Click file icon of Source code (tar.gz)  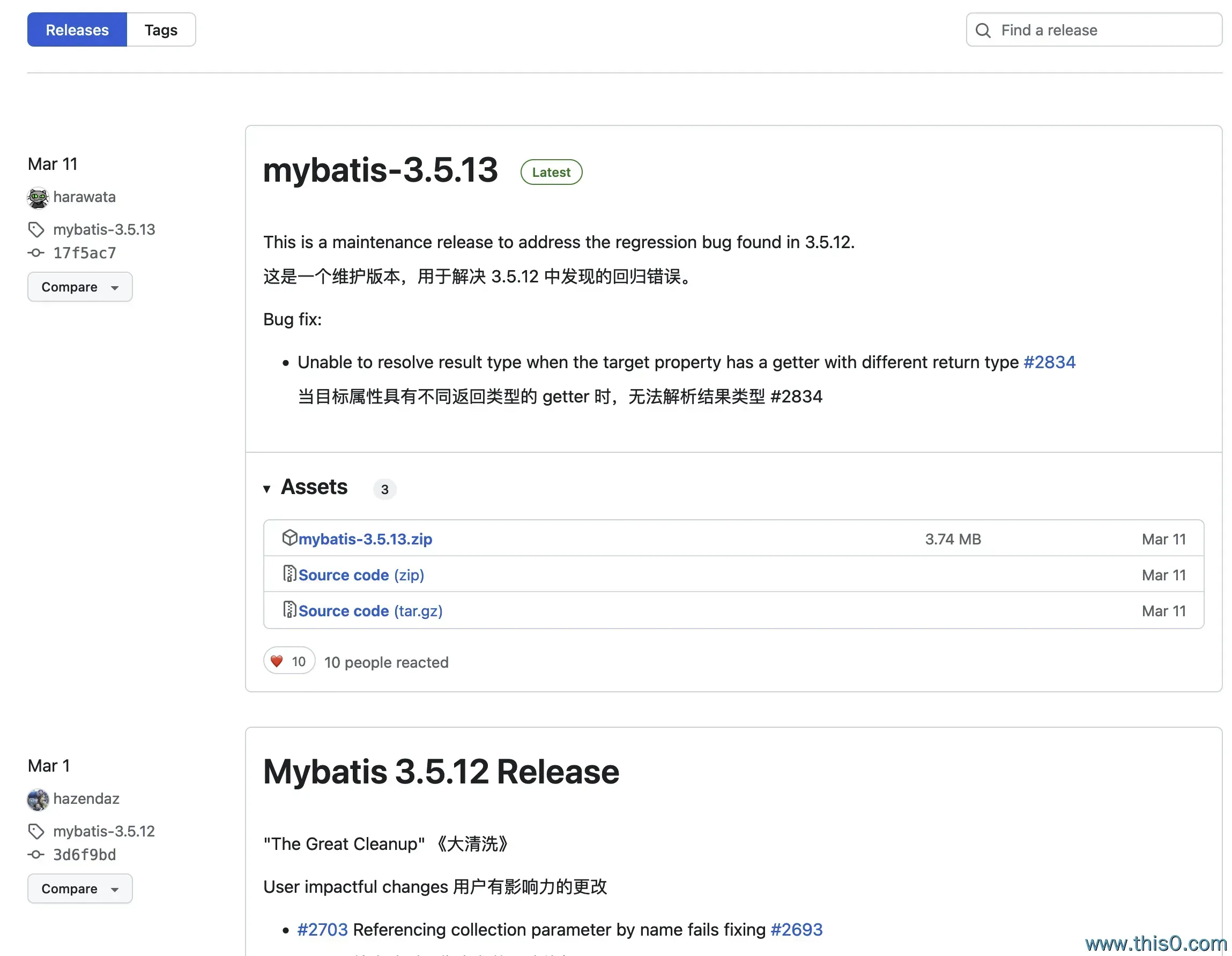290,610
